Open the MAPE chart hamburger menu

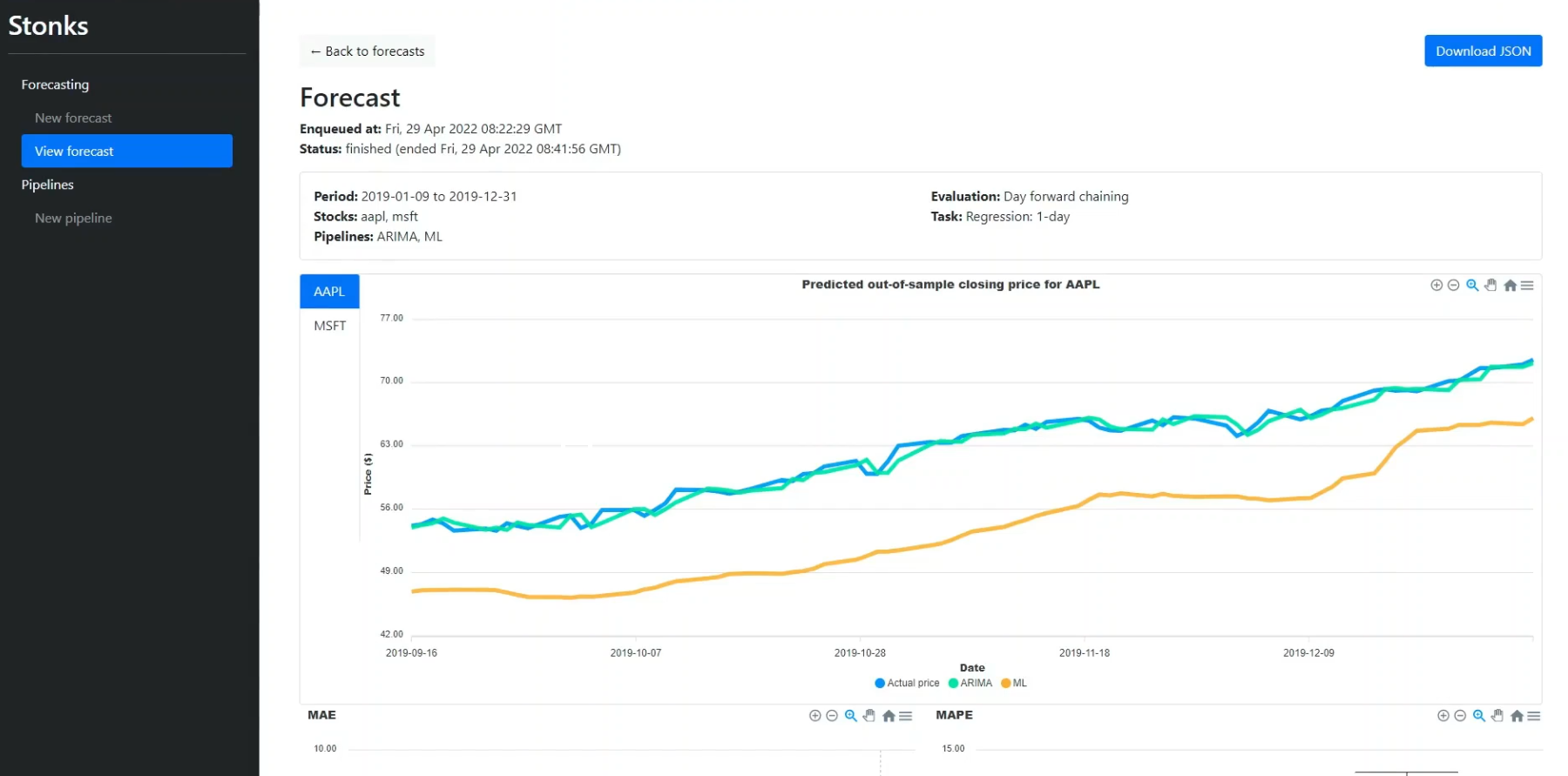1534,716
